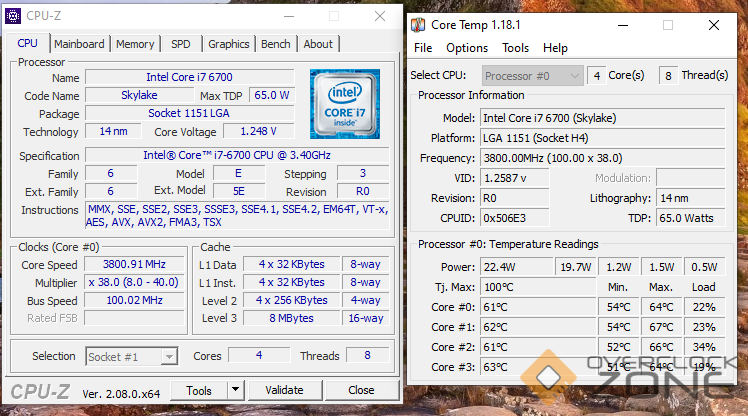This screenshot has width=748, height=416.
Task: Expand the Select CPU Processor #0 dropdown
Action: tap(532, 76)
